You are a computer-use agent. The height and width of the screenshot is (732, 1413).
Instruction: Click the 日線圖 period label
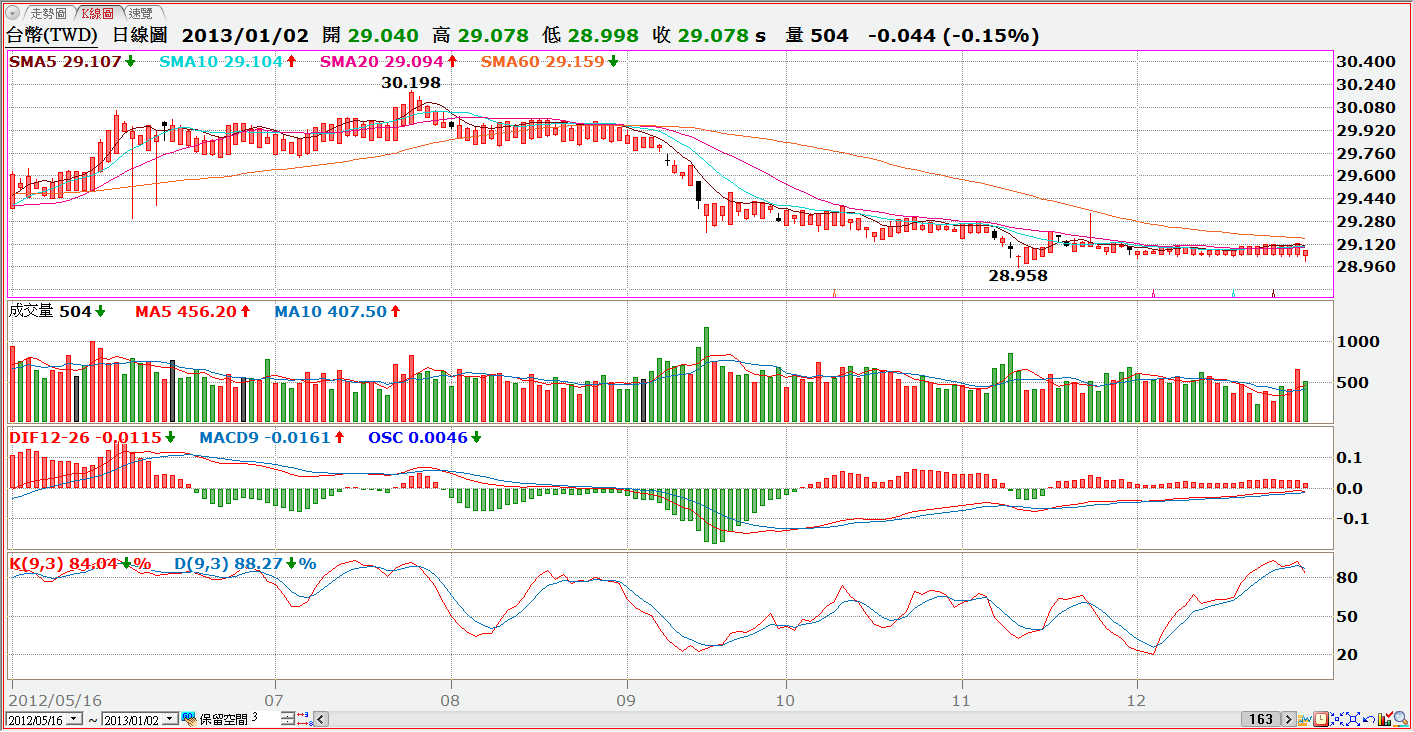tap(140, 35)
